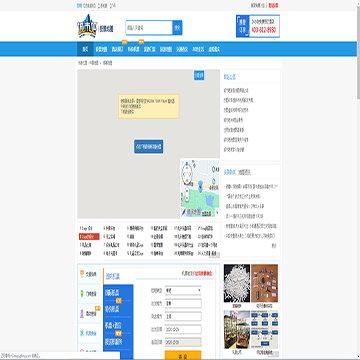Open the sidebar tab with the purple icon
This screenshot has width=360, height=360.
(89, 313)
